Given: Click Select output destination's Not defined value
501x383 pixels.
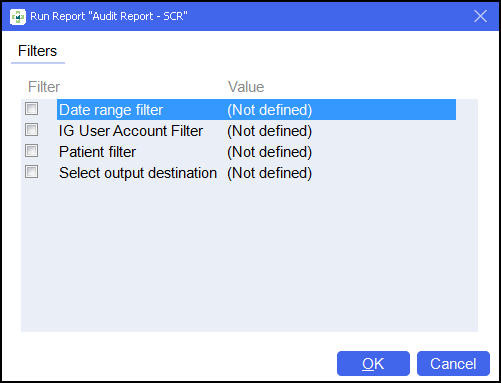Looking at the screenshot, I should pyautogui.click(x=270, y=173).
